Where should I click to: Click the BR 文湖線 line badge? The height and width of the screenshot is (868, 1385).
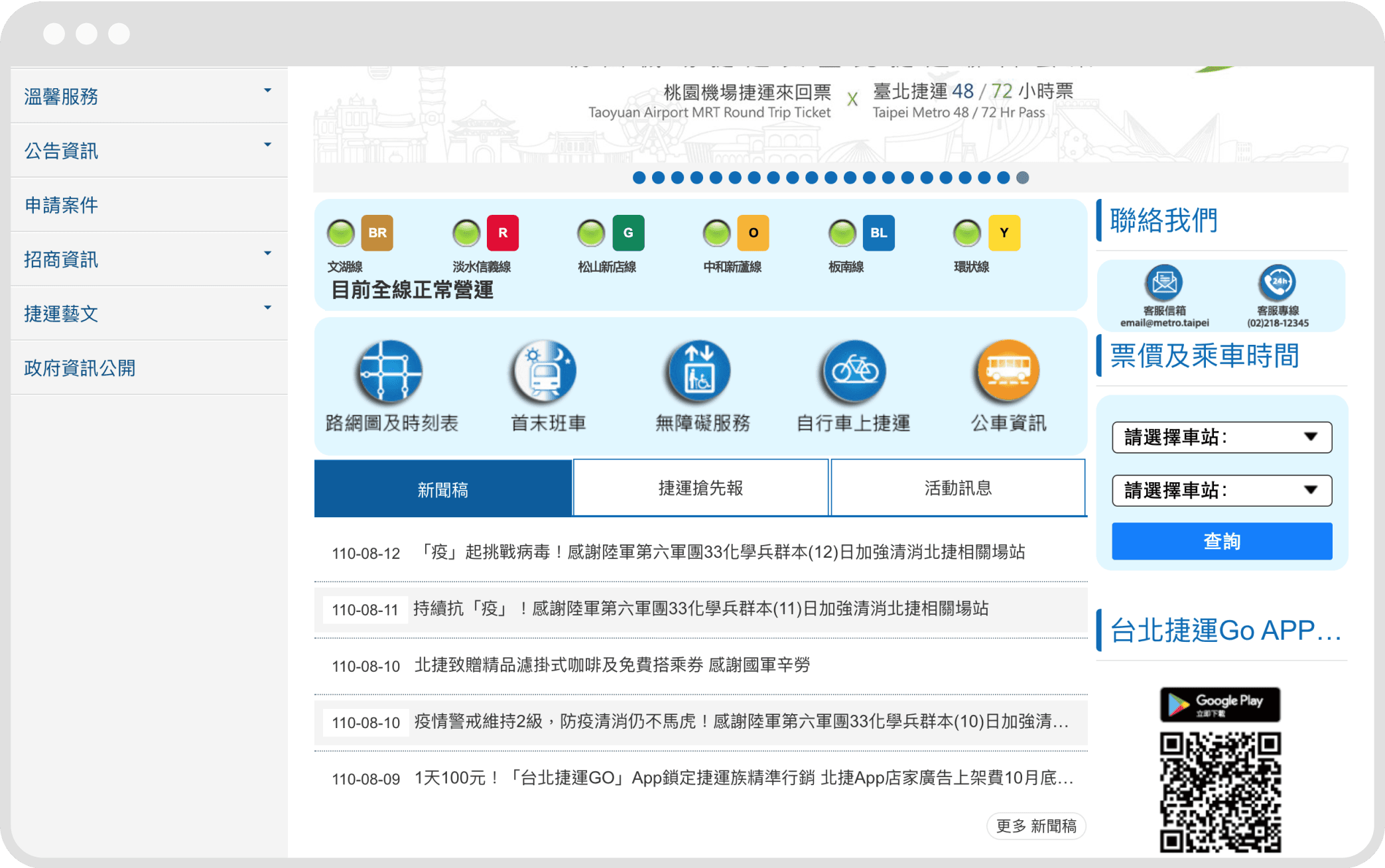tap(377, 233)
